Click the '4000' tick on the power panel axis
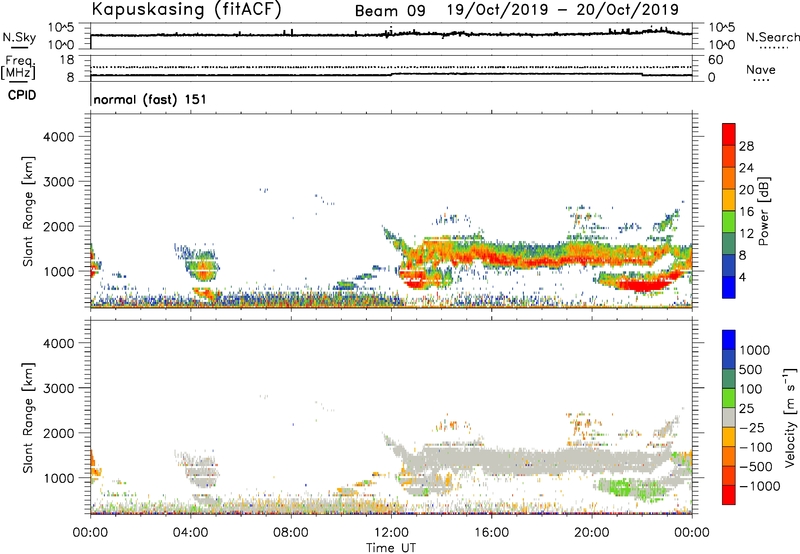The width and height of the screenshot is (800, 554). tap(58, 137)
